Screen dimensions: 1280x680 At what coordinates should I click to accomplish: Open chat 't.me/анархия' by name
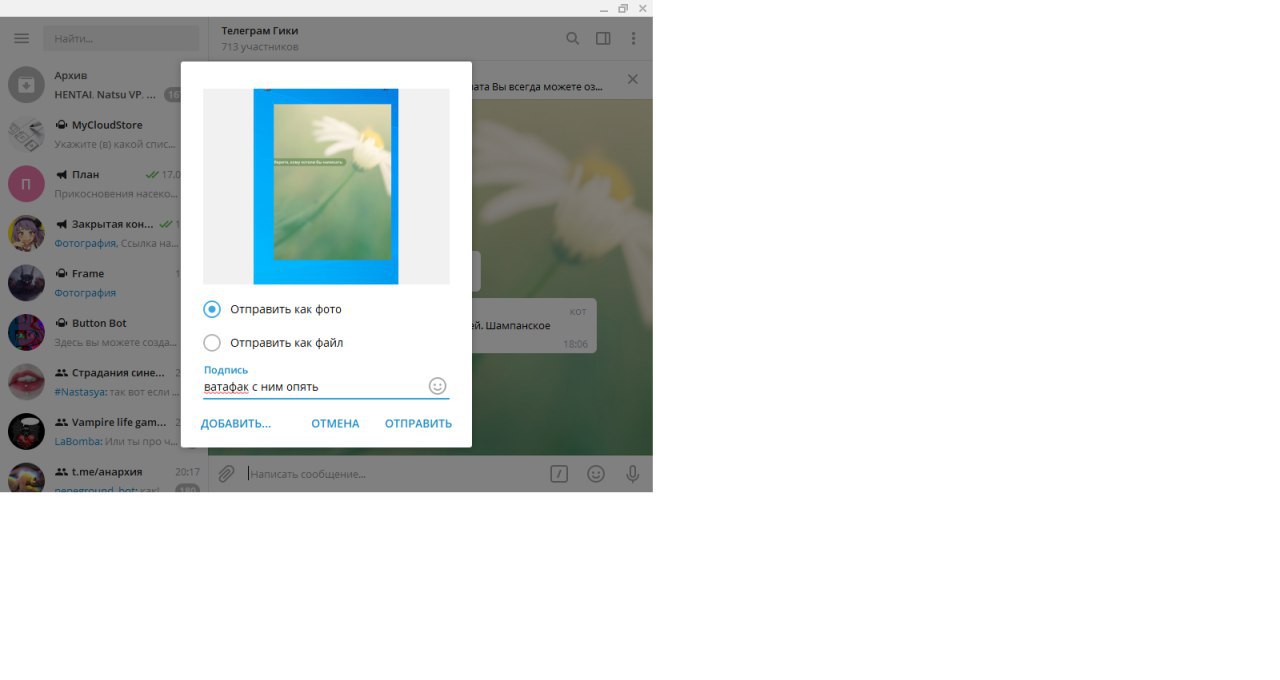pos(107,472)
